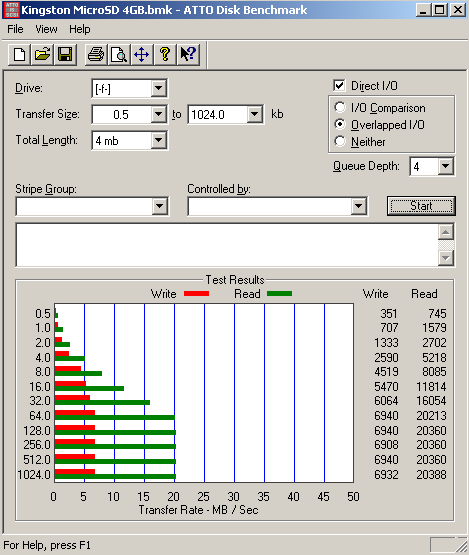469x555 pixels.
Task: Click inside the description text box
Action: [227, 245]
